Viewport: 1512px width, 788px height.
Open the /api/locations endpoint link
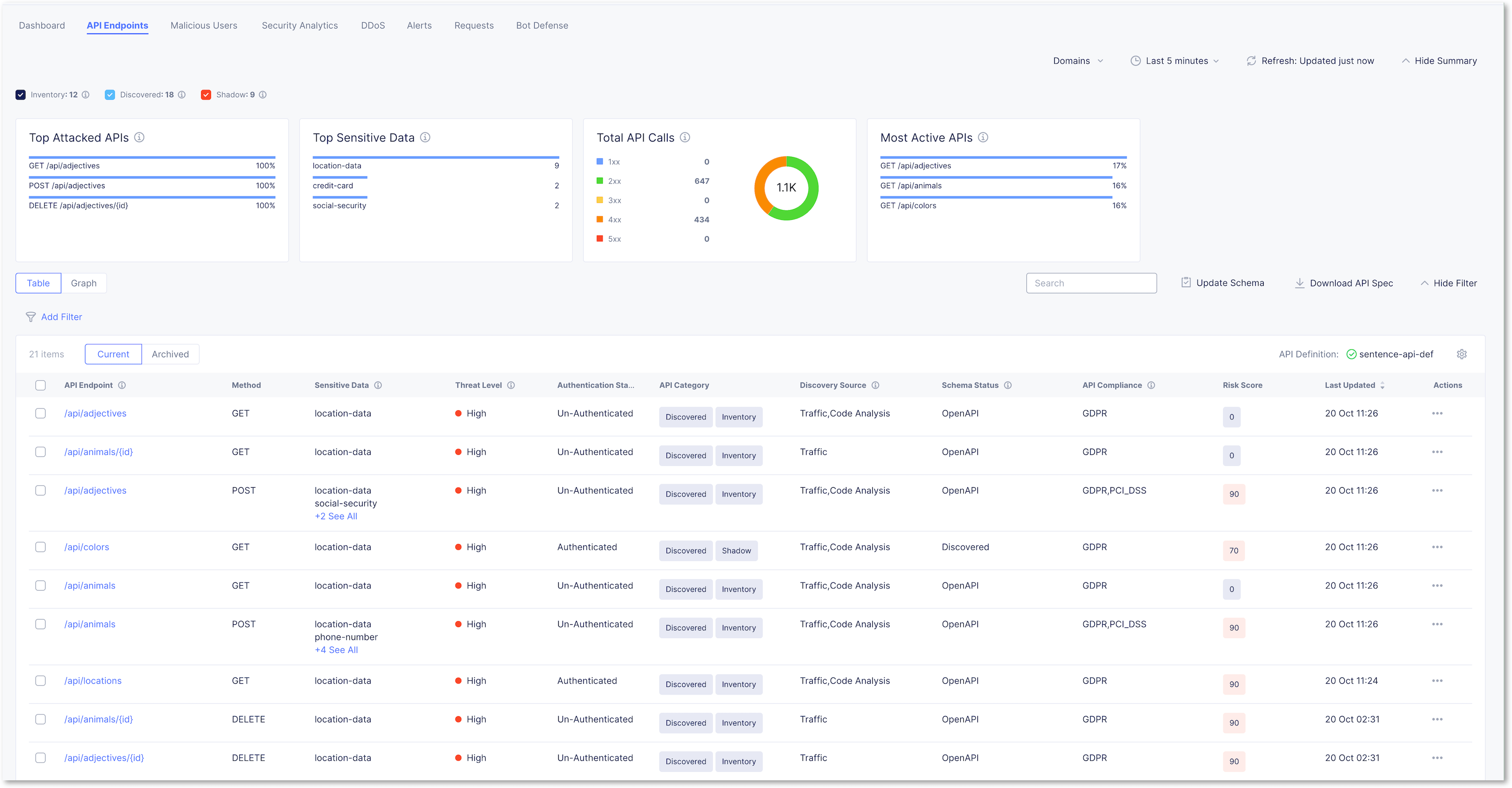tap(92, 681)
